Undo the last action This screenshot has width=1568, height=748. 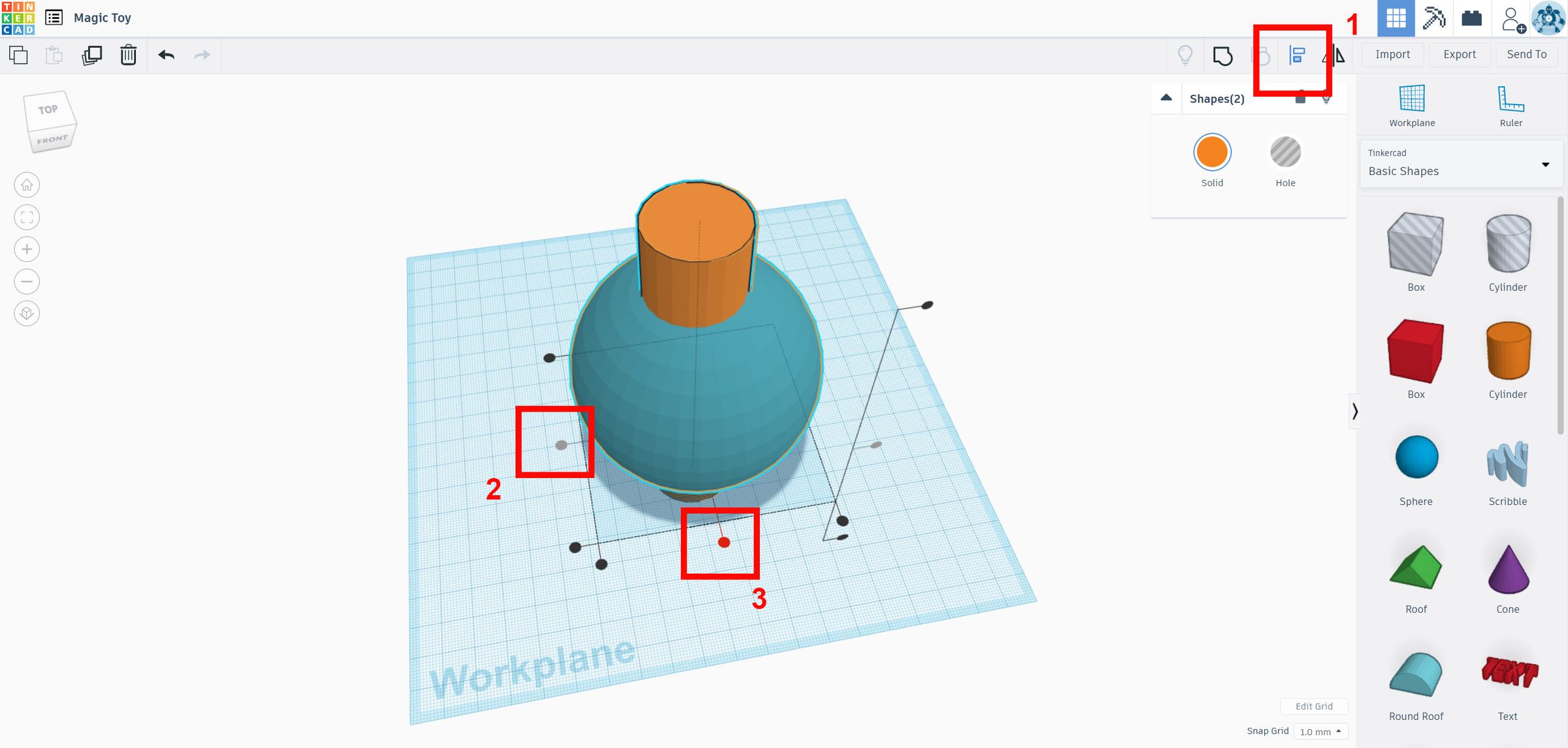(166, 55)
